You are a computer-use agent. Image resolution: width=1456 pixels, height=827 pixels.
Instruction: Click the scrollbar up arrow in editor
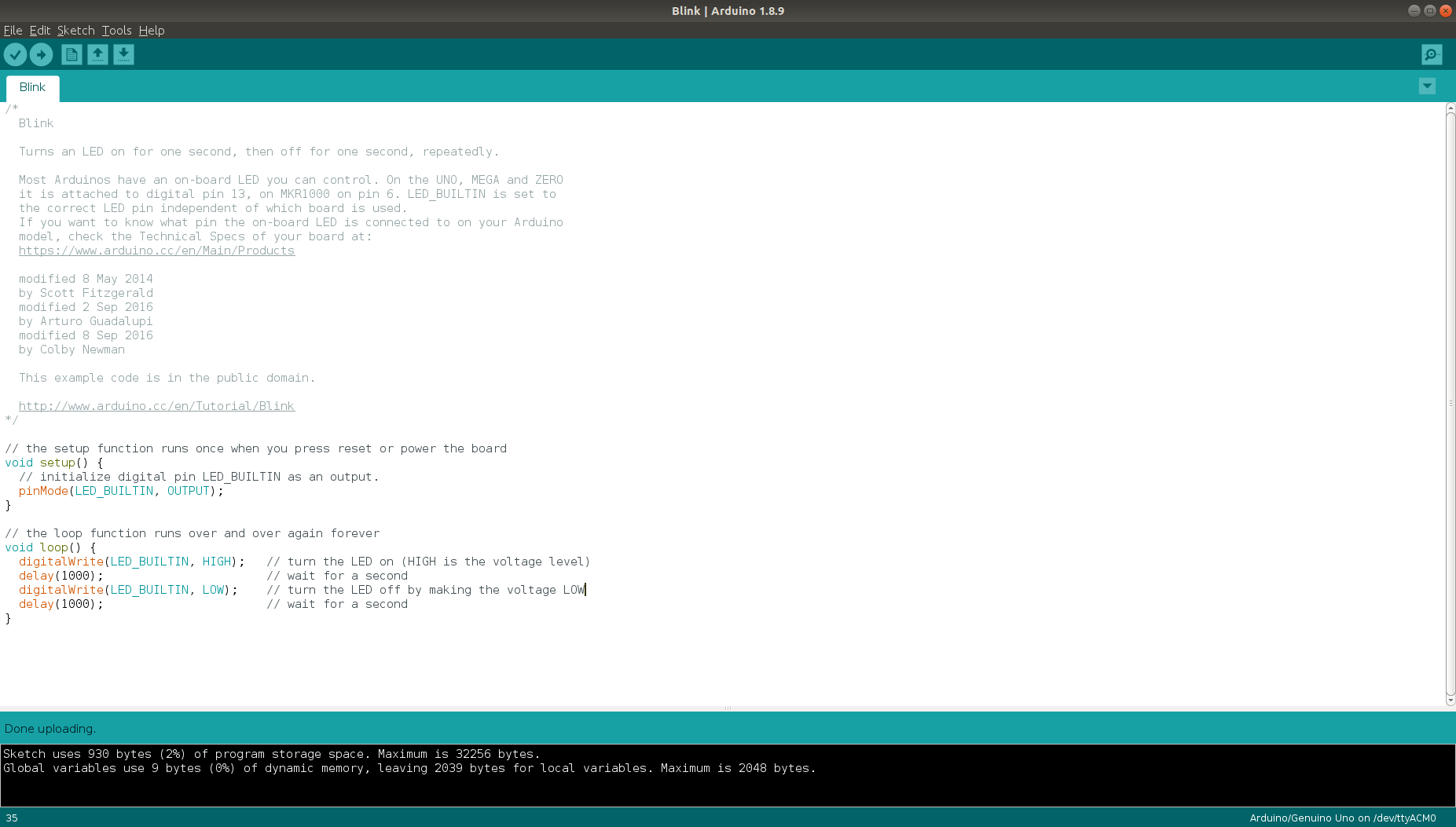1450,108
